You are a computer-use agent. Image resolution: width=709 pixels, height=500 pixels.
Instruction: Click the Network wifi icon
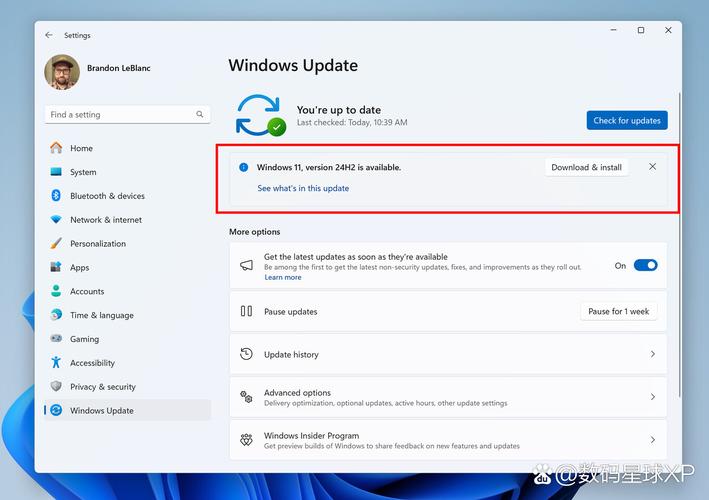pos(56,220)
